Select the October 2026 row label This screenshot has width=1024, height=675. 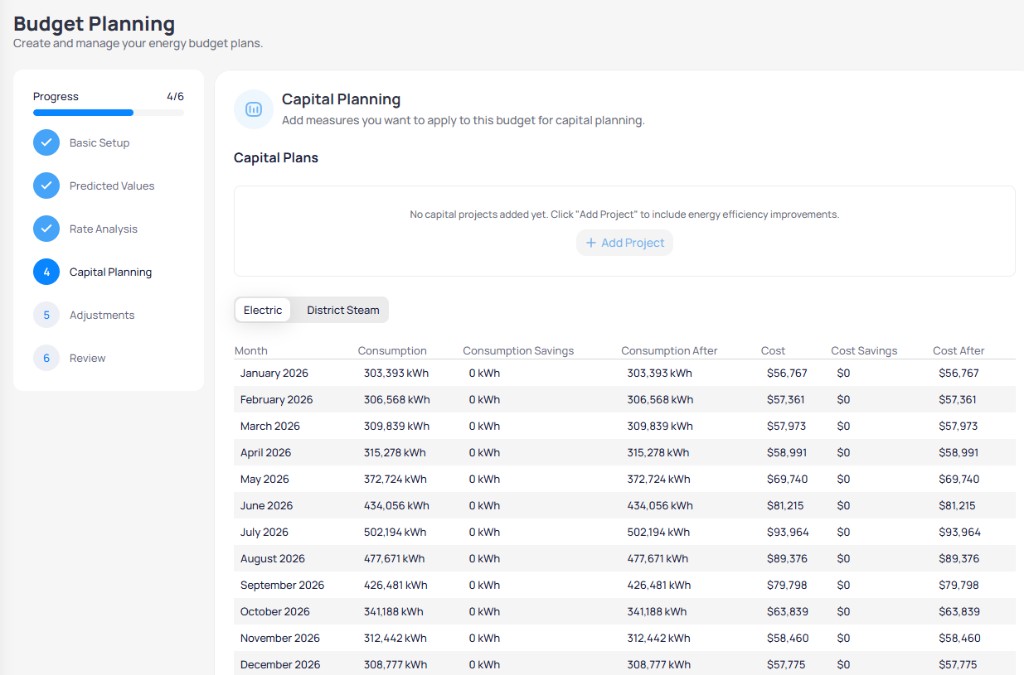(274, 612)
